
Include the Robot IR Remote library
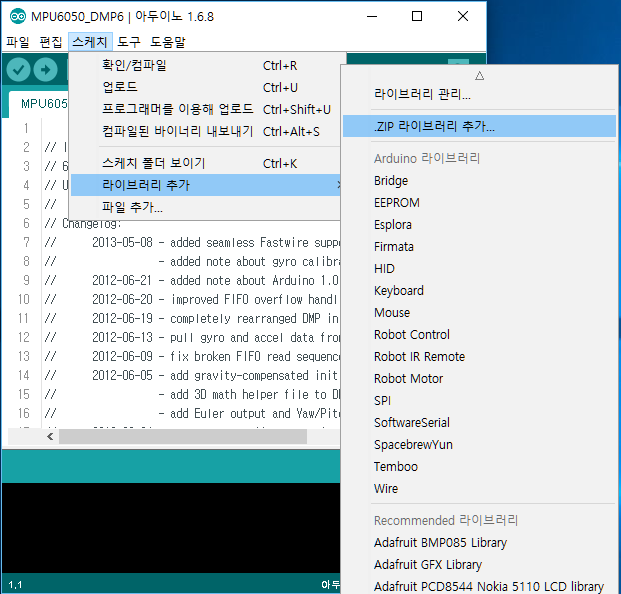pos(479,356)
